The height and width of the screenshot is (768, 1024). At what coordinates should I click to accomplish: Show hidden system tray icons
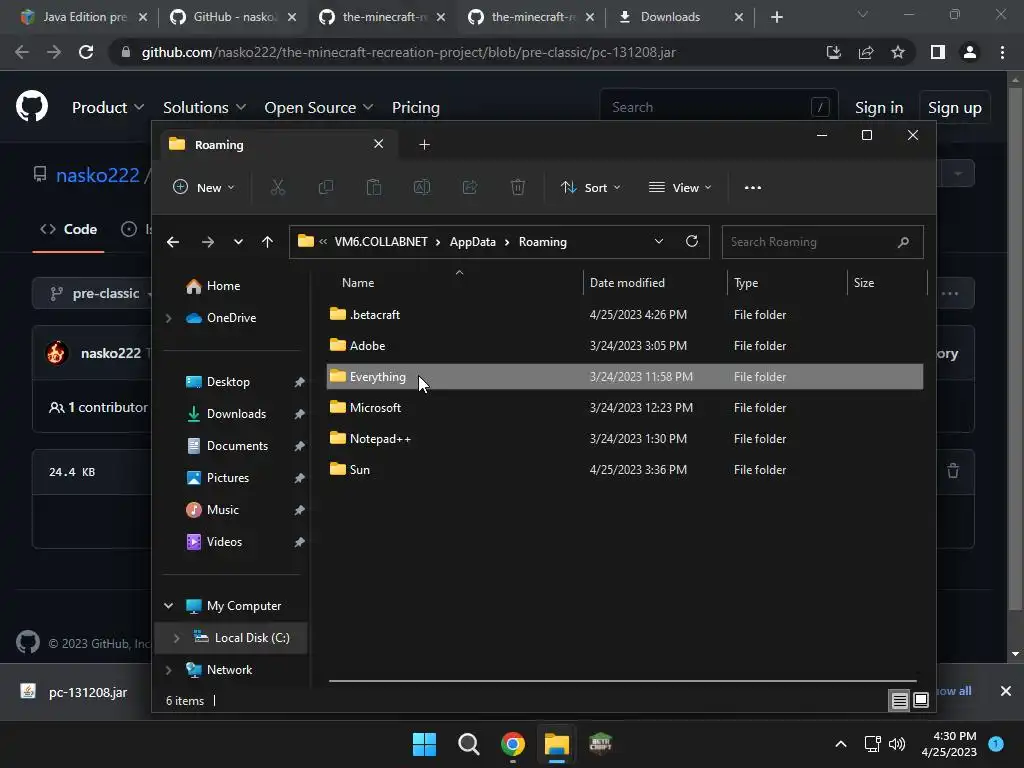click(841, 744)
